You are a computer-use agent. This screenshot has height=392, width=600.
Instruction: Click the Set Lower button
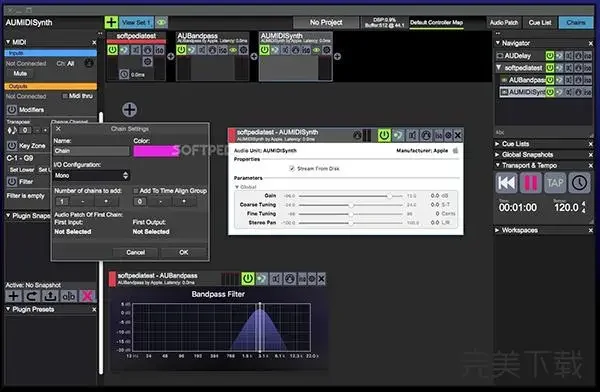point(22,170)
